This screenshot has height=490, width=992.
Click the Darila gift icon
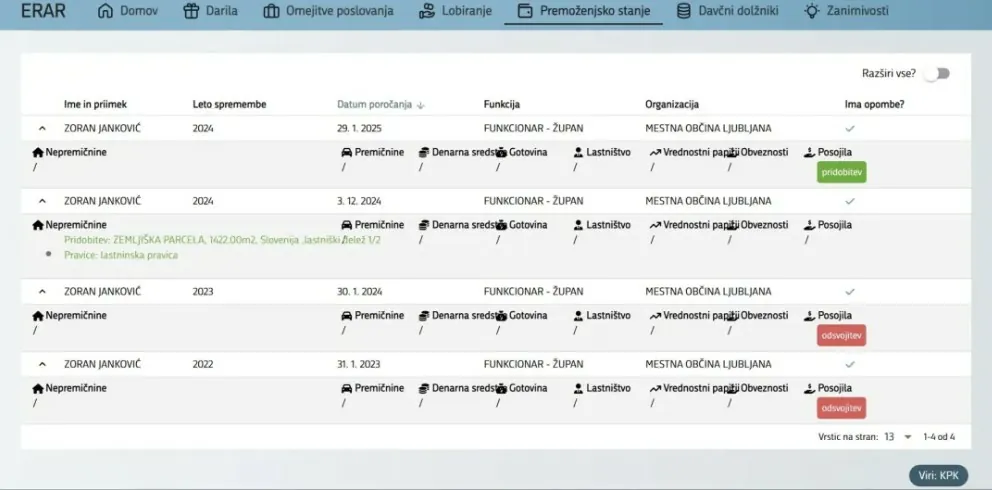[191, 11]
